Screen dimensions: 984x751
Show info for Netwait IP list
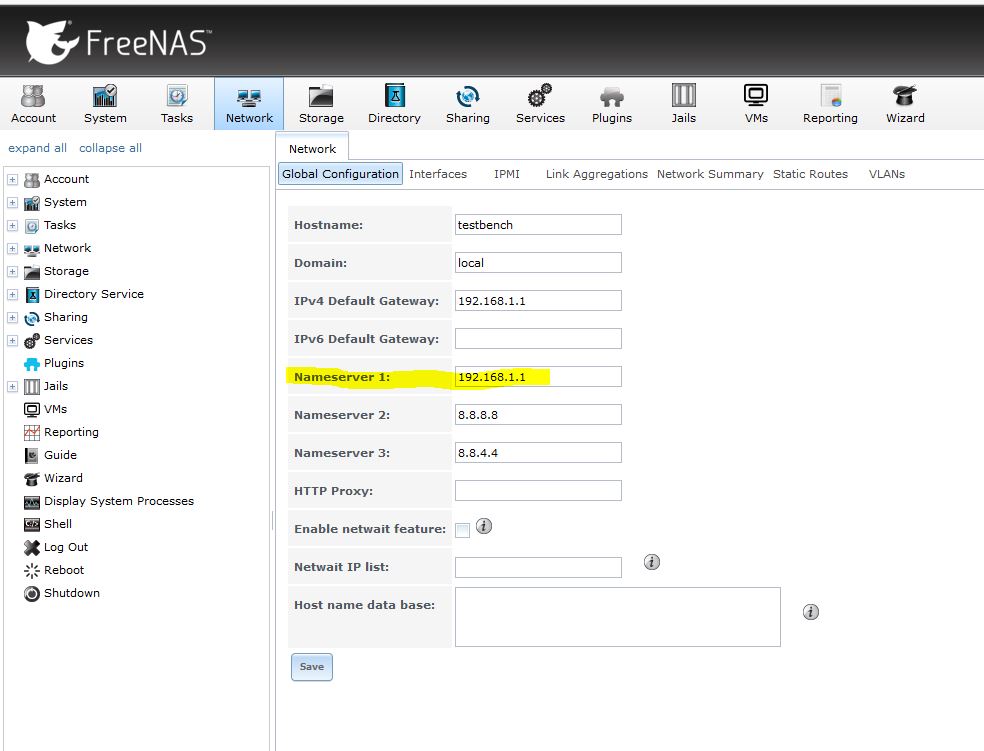[652, 562]
